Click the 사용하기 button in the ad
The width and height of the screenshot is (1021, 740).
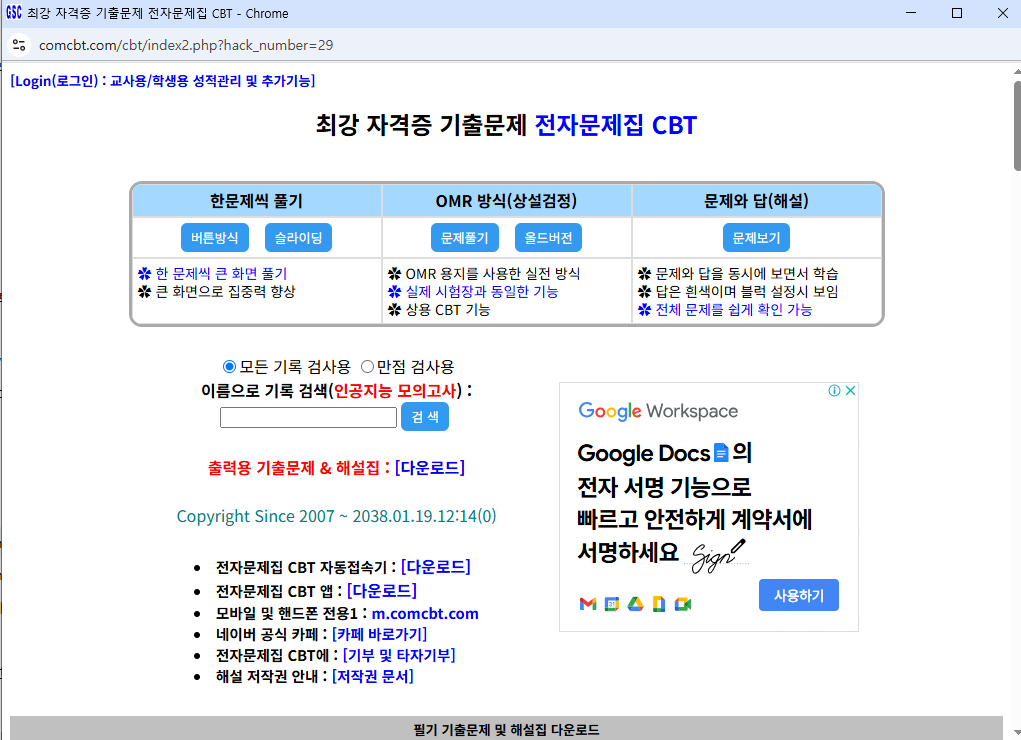798,594
